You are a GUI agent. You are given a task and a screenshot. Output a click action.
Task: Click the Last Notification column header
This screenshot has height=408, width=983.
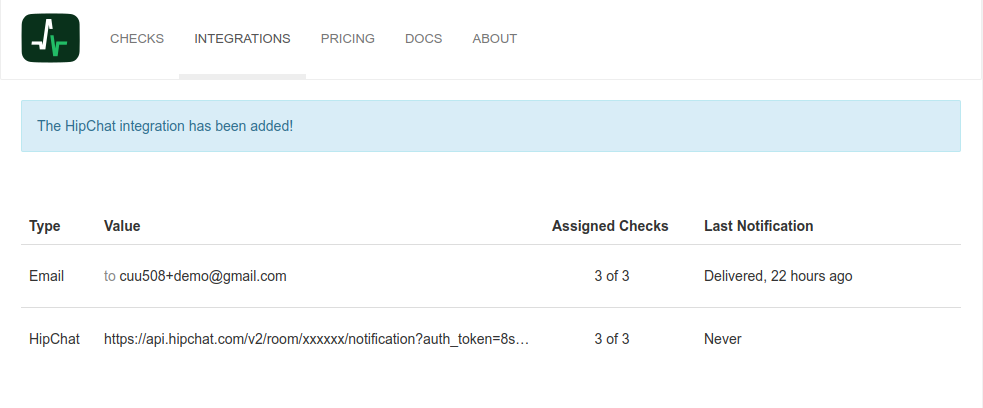(x=758, y=226)
